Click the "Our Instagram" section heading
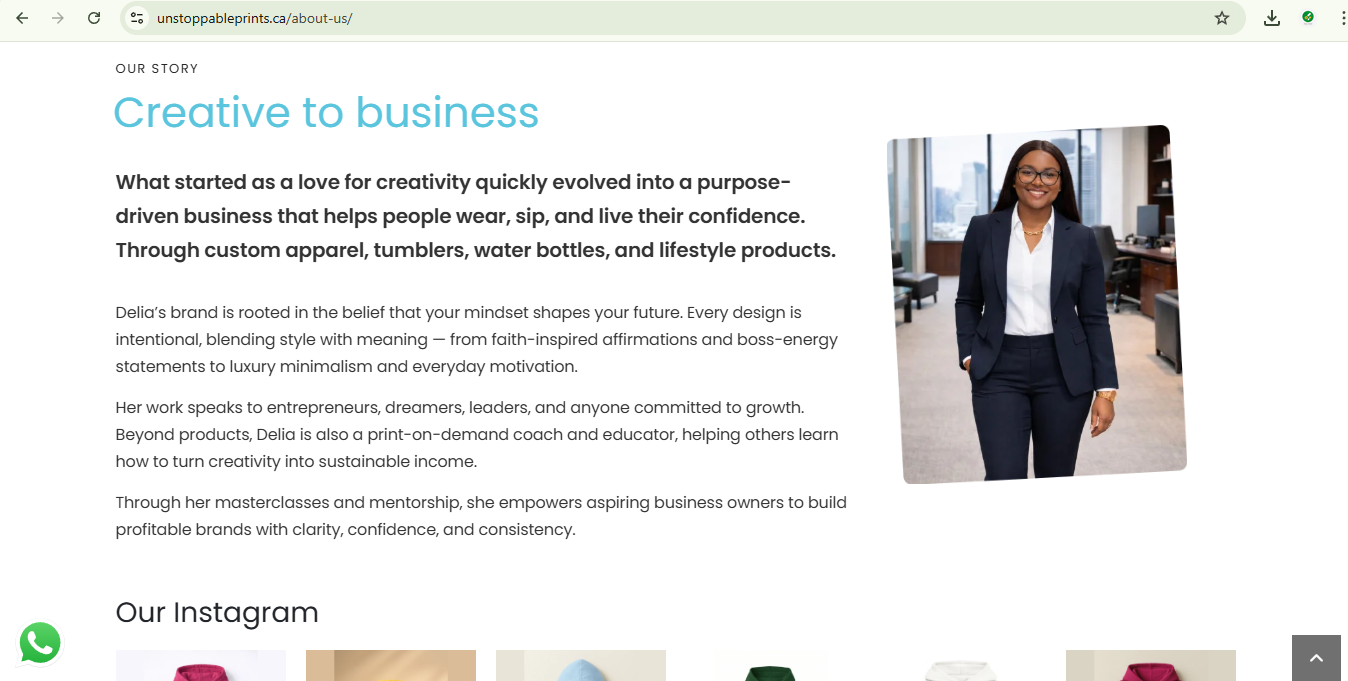The image size is (1348, 681). point(217,612)
